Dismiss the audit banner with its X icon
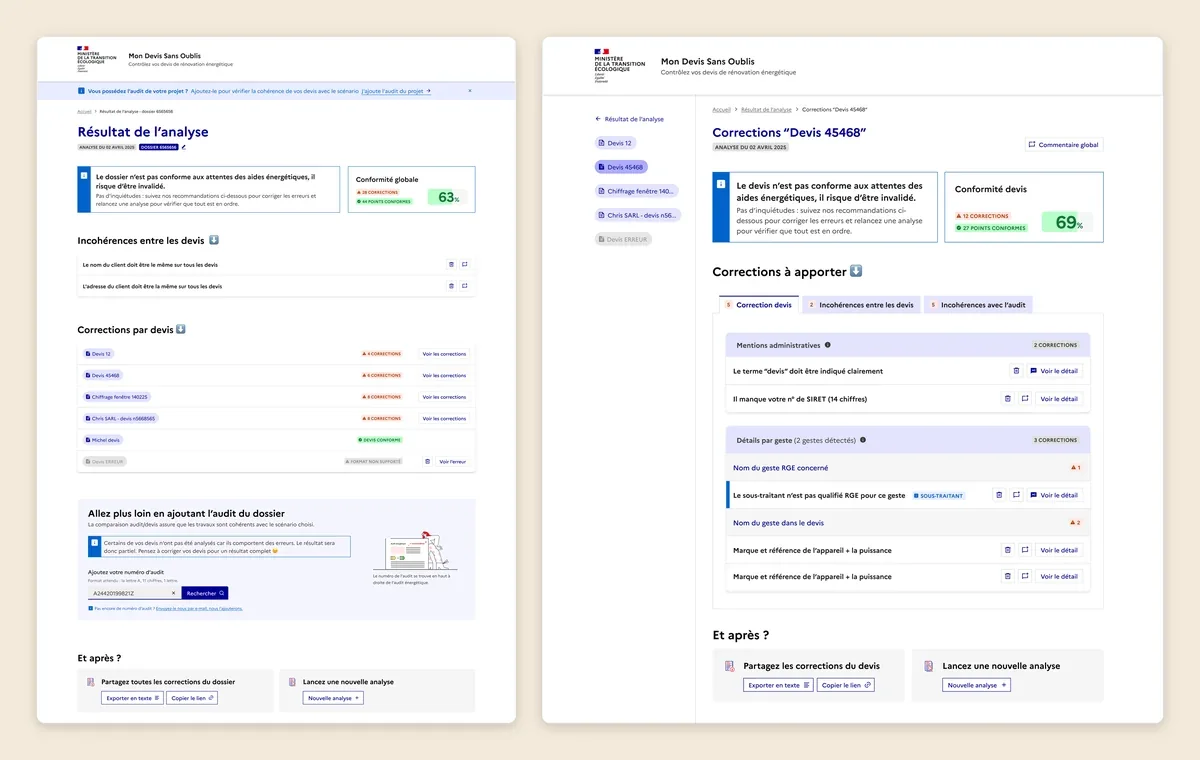The image size is (1200, 760). point(470,91)
